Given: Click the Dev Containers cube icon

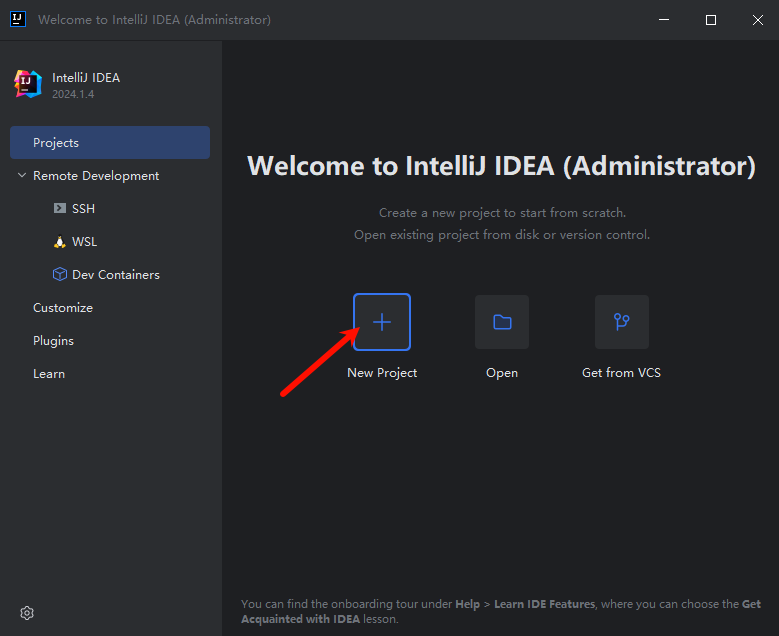Looking at the screenshot, I should pyautogui.click(x=60, y=274).
